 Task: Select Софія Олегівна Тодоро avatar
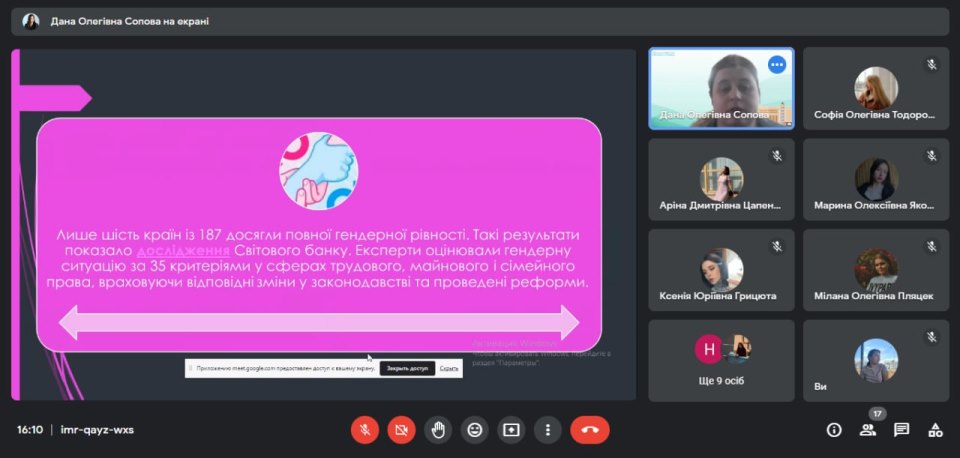click(x=876, y=89)
